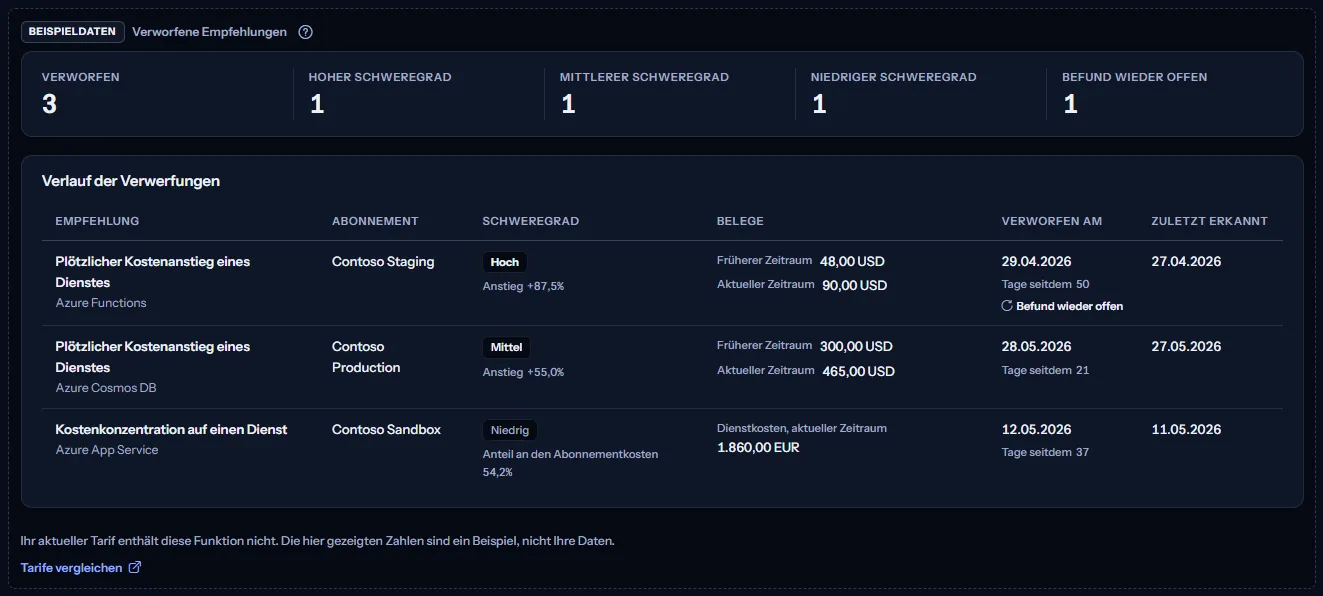Click the Contoso Sandbox subscription cell
Image resolution: width=1323 pixels, height=596 pixels.
click(386, 430)
